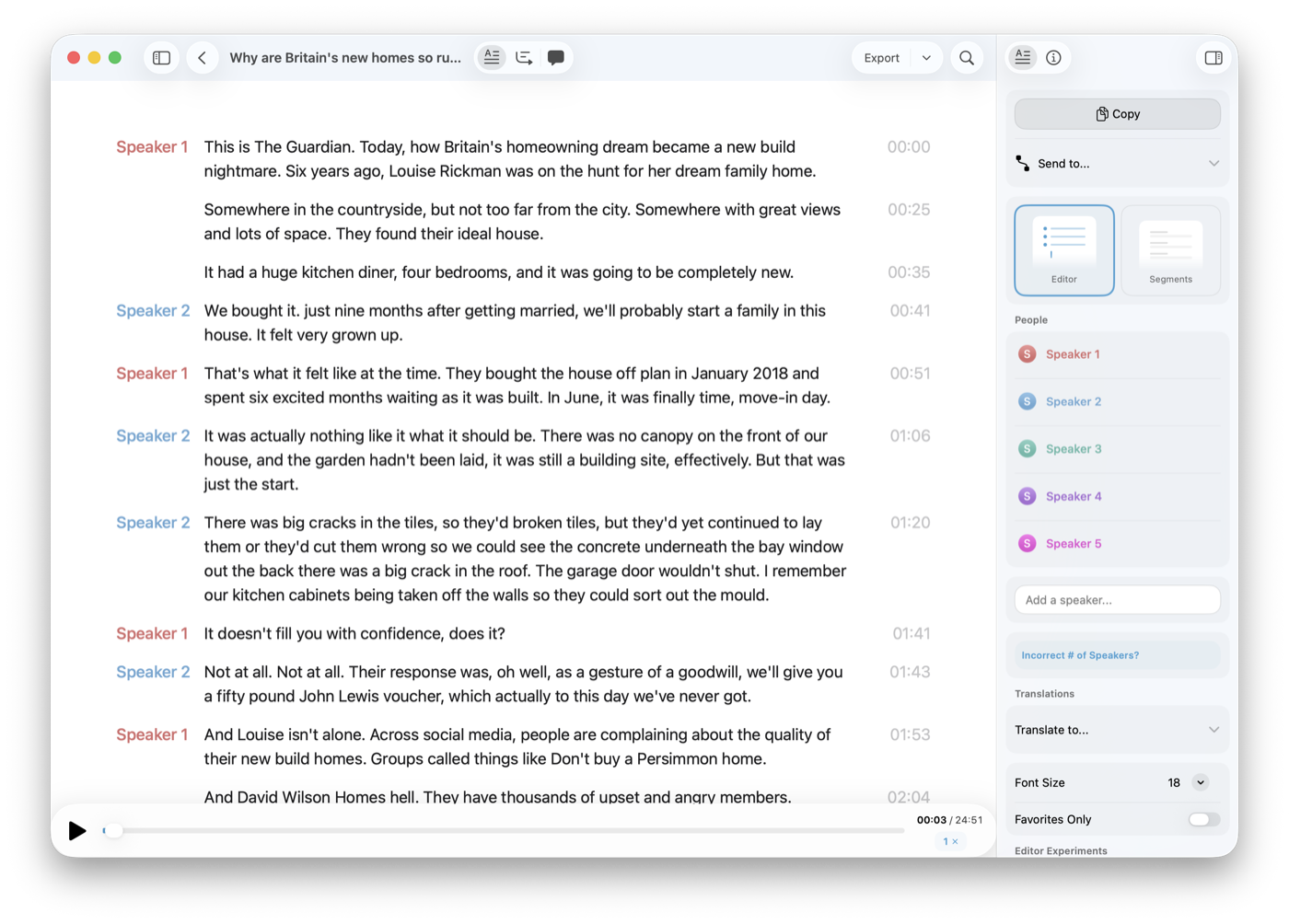Click Speaker 3 green avatar icon
Viewport: 1289px width, 924px height.
click(x=1028, y=449)
